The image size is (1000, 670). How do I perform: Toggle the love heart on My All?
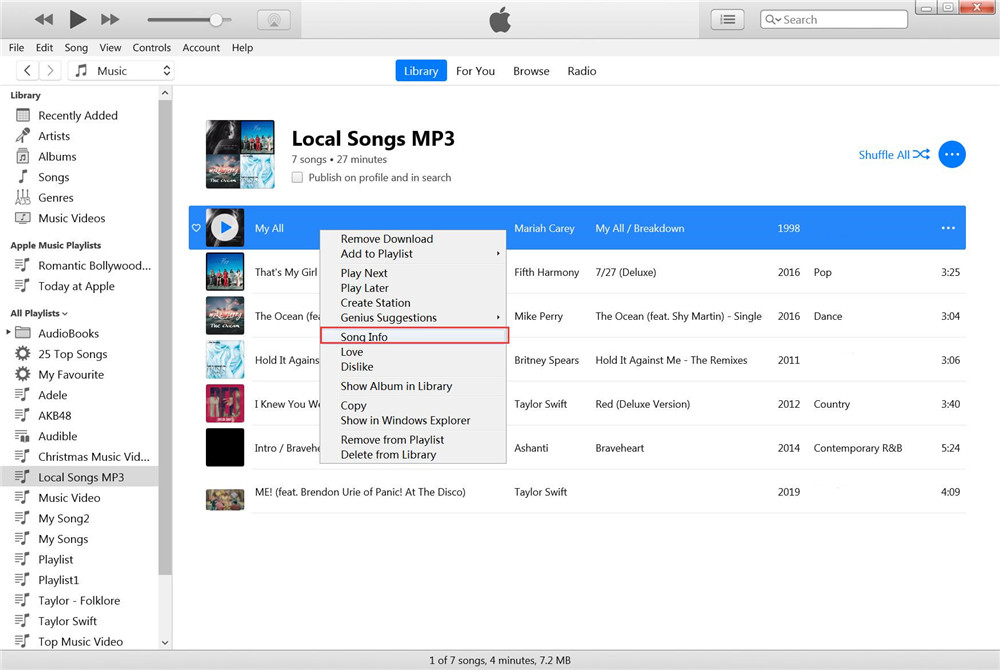[x=196, y=228]
